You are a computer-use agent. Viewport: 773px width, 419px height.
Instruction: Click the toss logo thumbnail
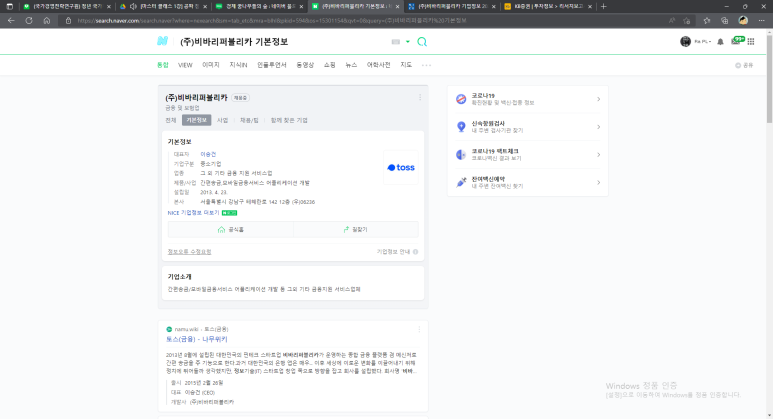[x=401, y=168]
